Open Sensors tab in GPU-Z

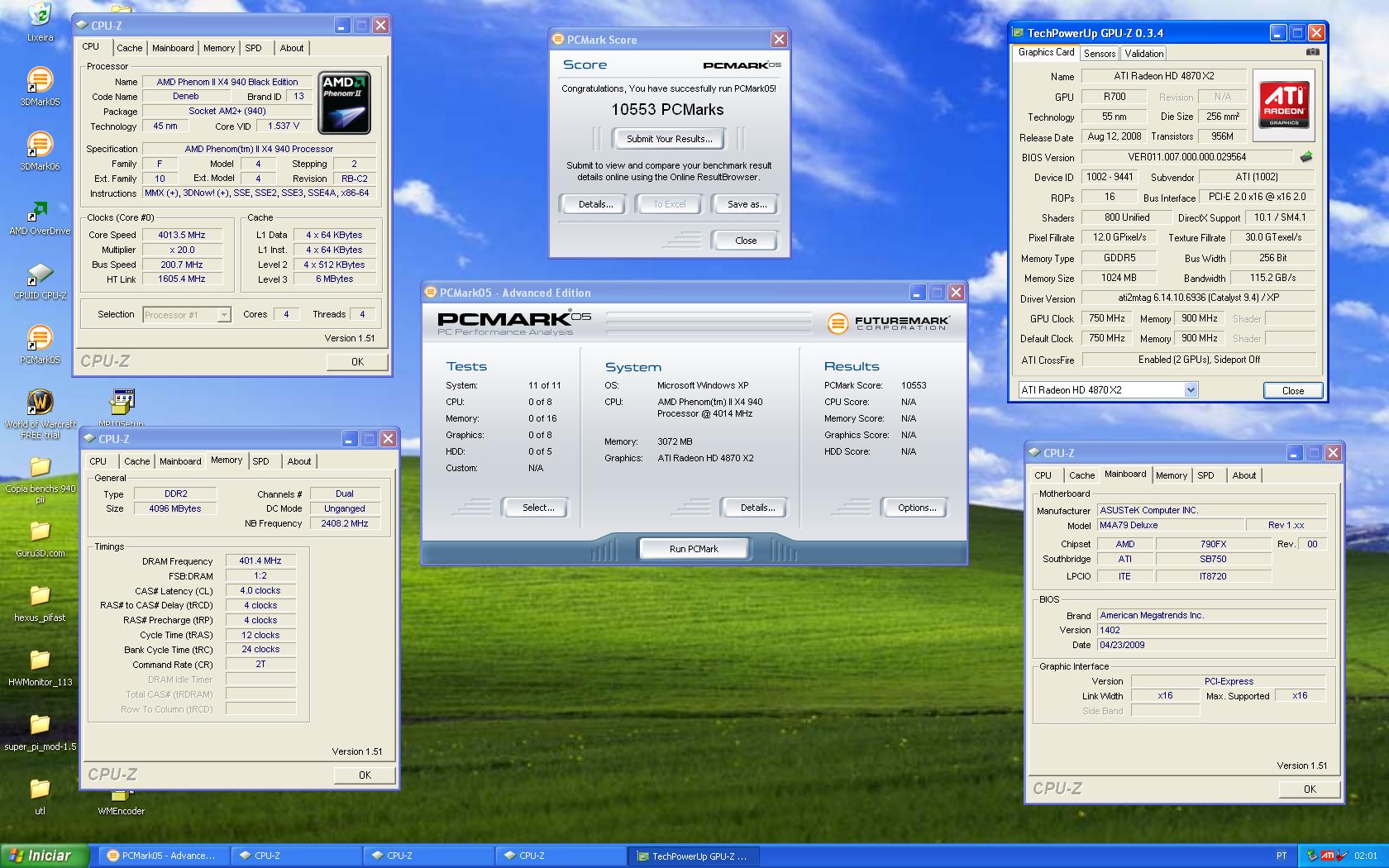1100,53
